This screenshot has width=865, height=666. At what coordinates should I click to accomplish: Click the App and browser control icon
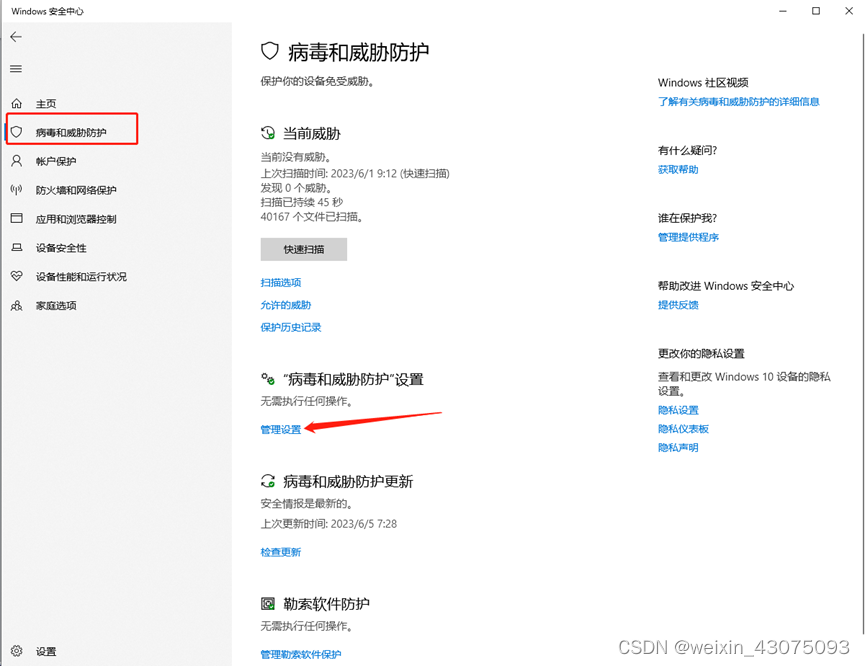(16, 219)
